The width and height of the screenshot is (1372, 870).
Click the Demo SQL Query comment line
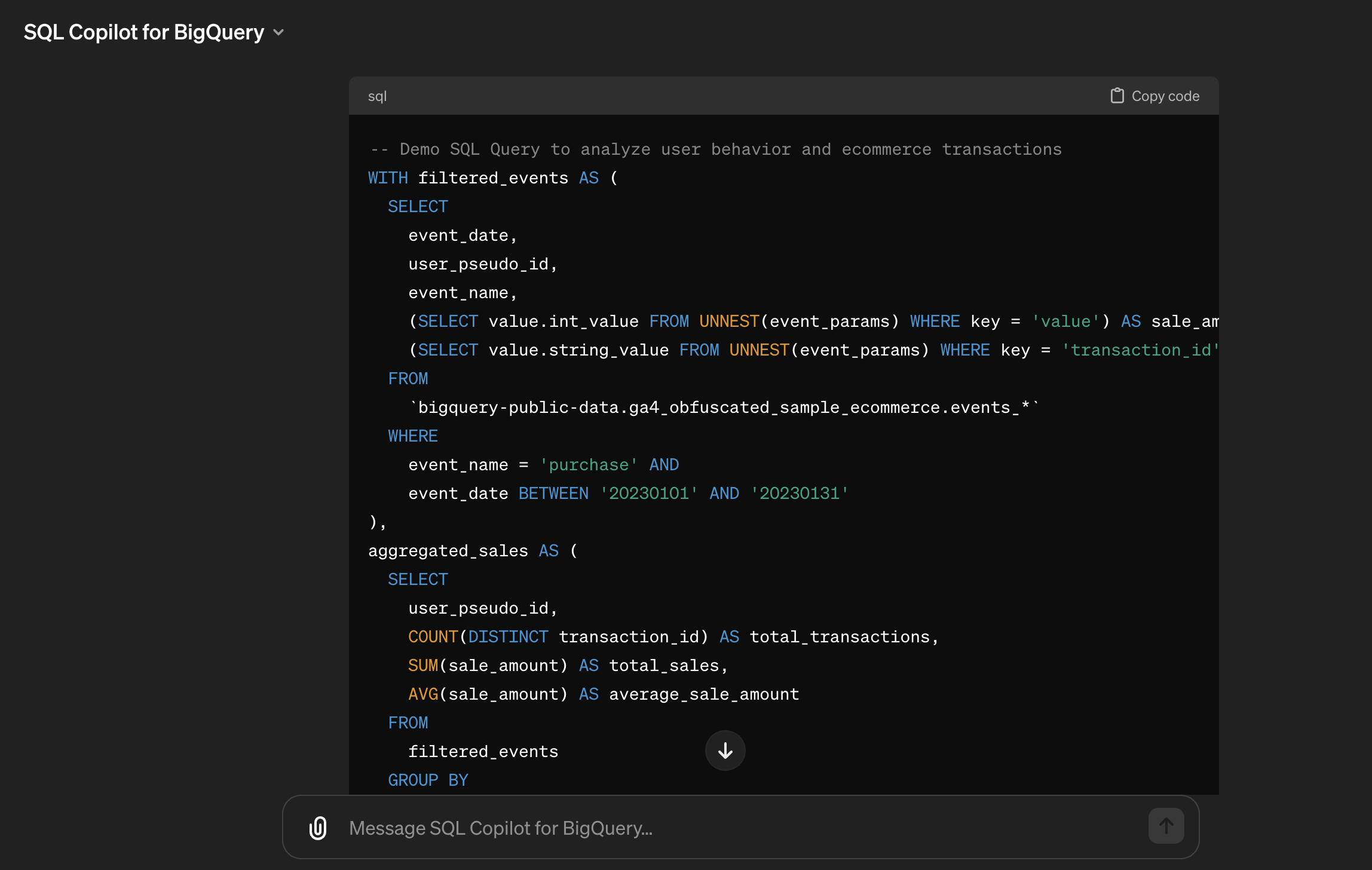tap(715, 149)
